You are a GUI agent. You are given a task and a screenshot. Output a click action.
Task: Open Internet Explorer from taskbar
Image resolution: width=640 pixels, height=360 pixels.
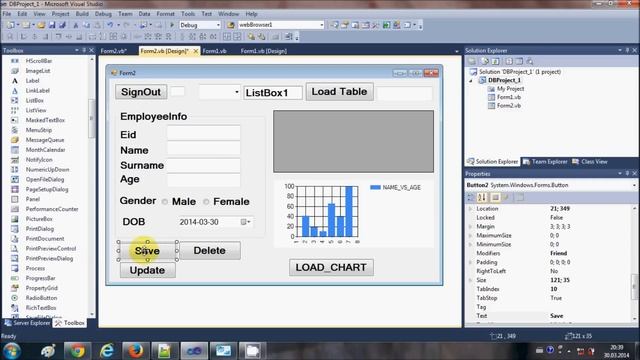coord(107,351)
